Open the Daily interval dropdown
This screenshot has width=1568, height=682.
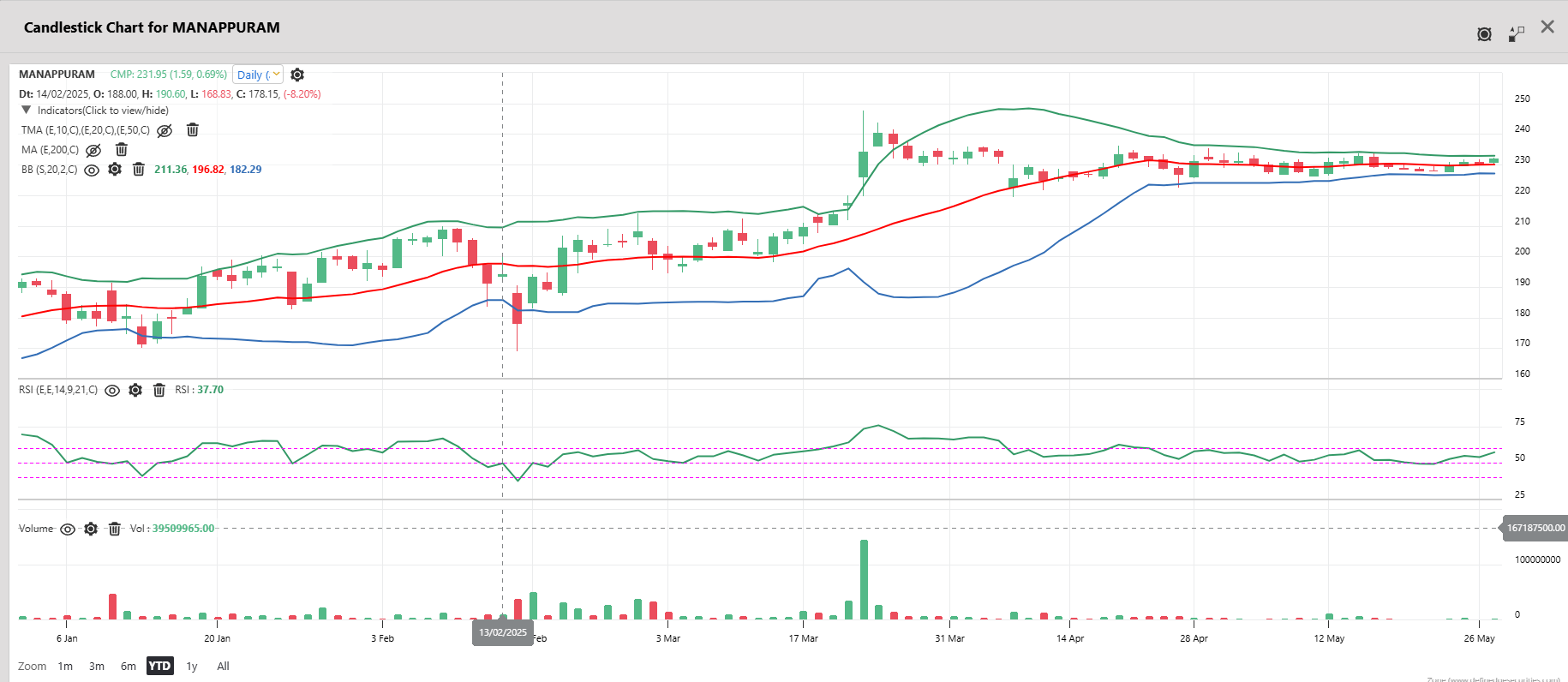(x=258, y=75)
